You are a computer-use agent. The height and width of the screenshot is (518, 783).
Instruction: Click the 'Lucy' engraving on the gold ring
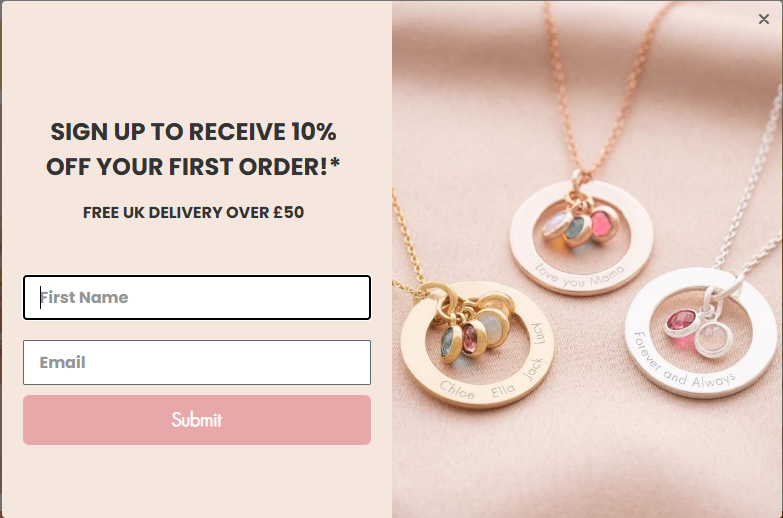coord(539,334)
